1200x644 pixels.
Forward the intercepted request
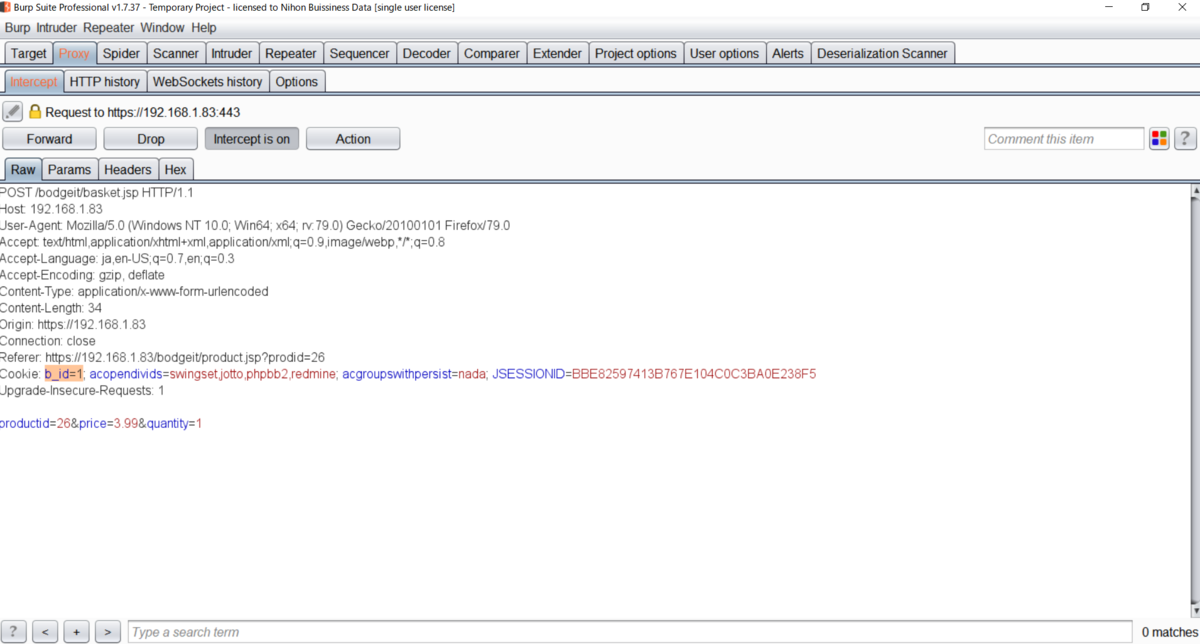click(x=50, y=139)
